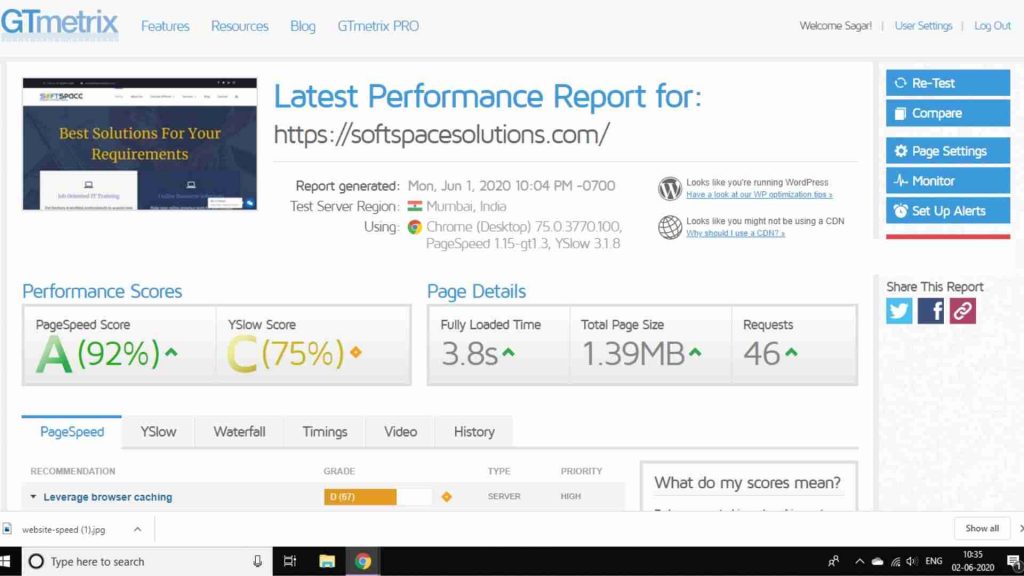Image resolution: width=1024 pixels, height=576 pixels.
Task: Open Task View on taskbar
Action: tap(290, 561)
